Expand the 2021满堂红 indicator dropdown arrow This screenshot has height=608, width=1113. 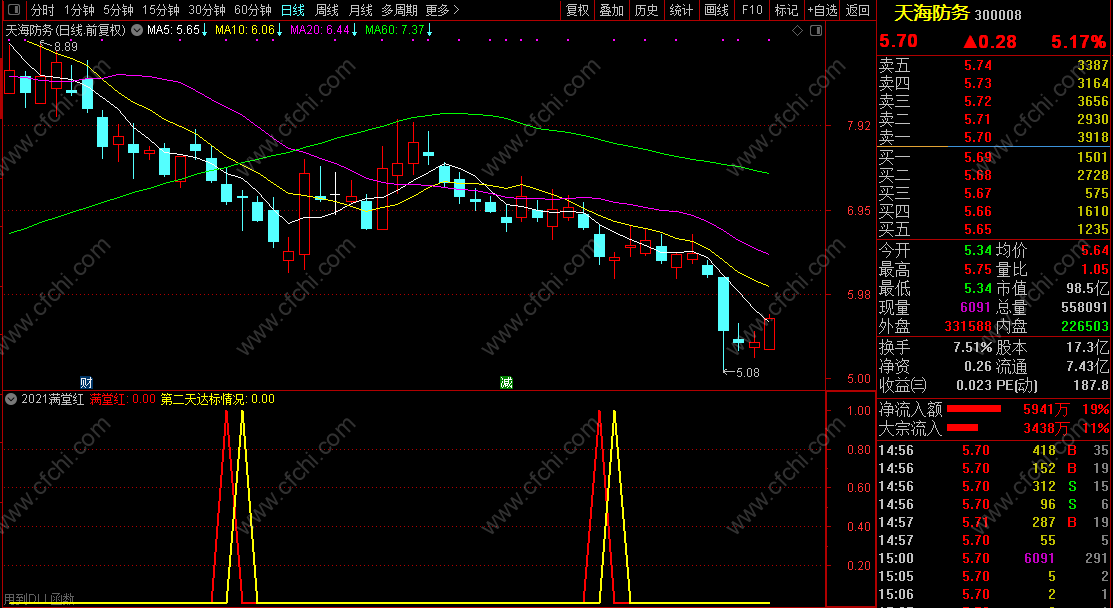(11, 399)
